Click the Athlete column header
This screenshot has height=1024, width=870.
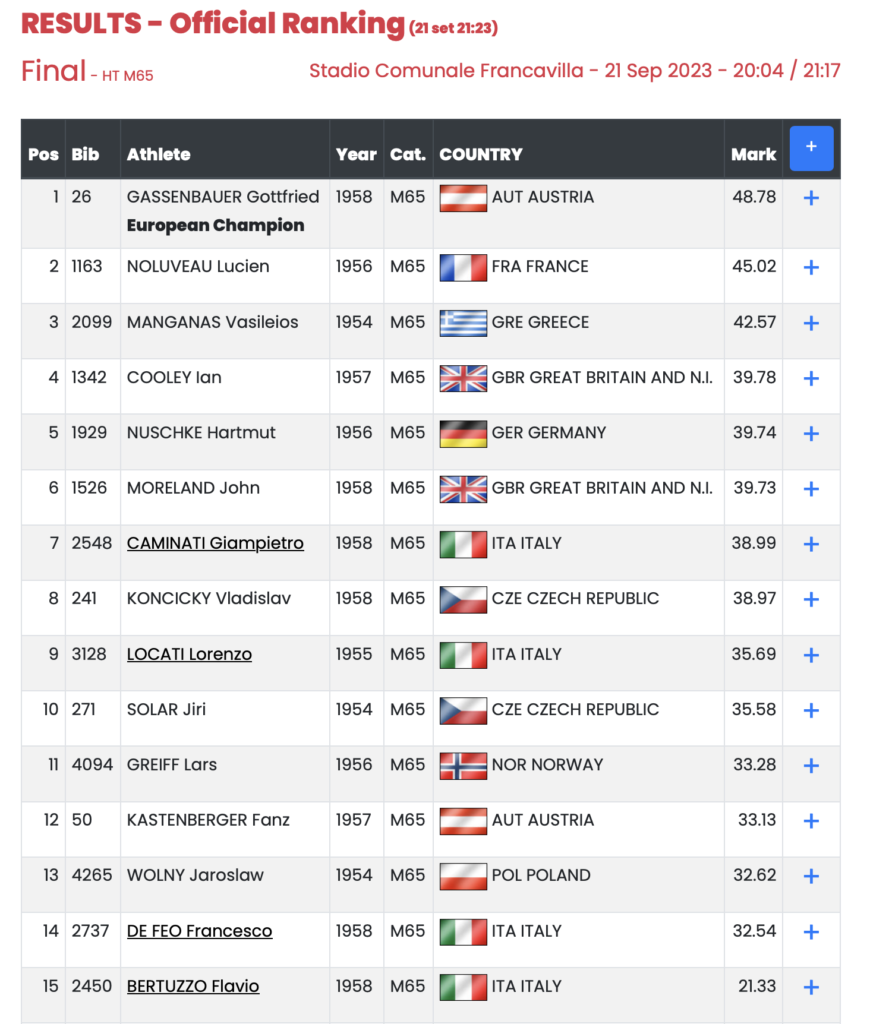(x=158, y=154)
